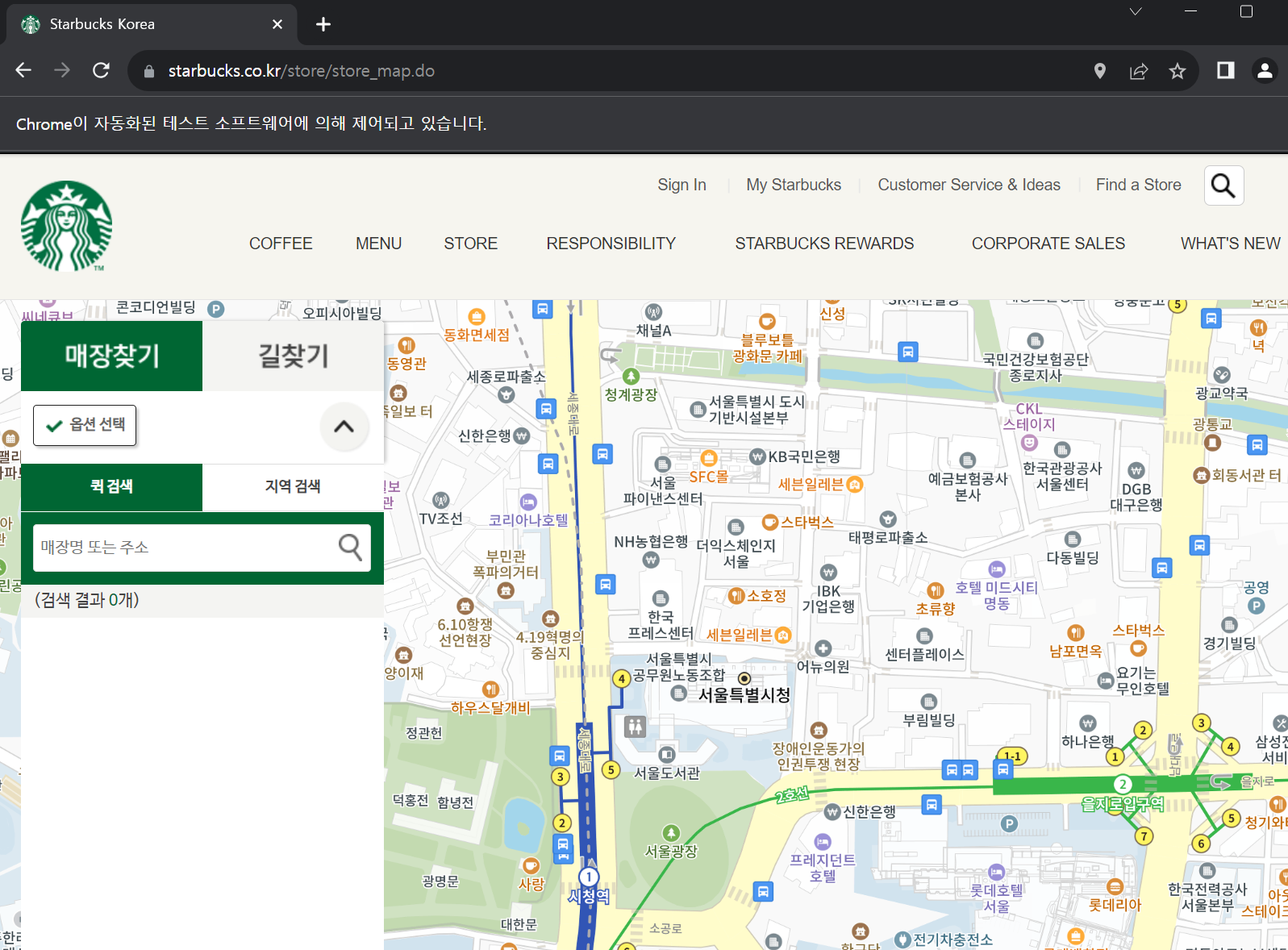Click the Sign In link
Viewport: 1288px width, 950px height.
pos(682,185)
